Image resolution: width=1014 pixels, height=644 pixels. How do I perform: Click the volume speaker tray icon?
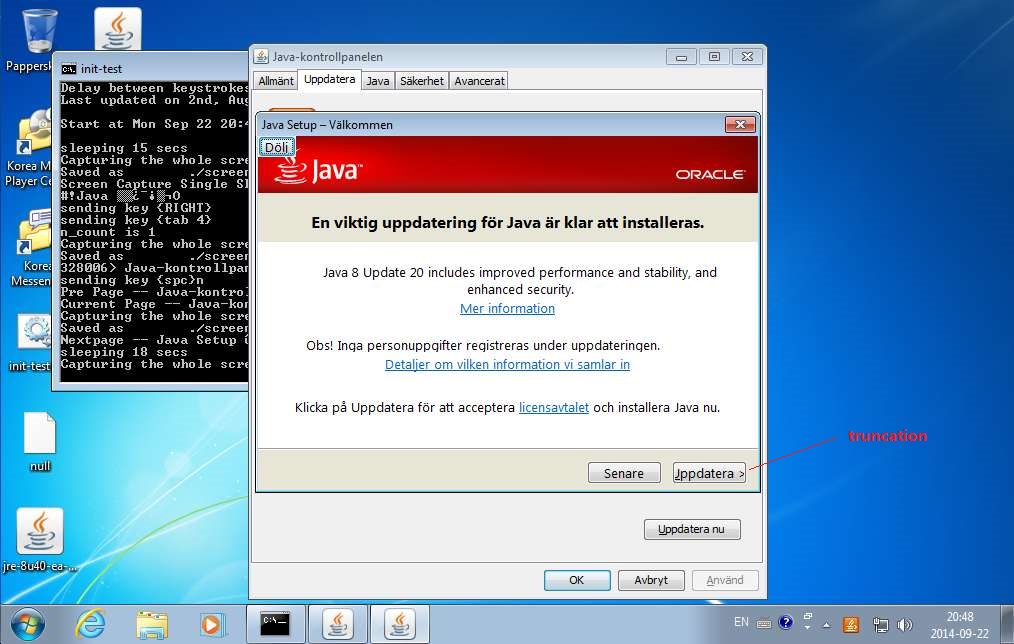(903, 624)
